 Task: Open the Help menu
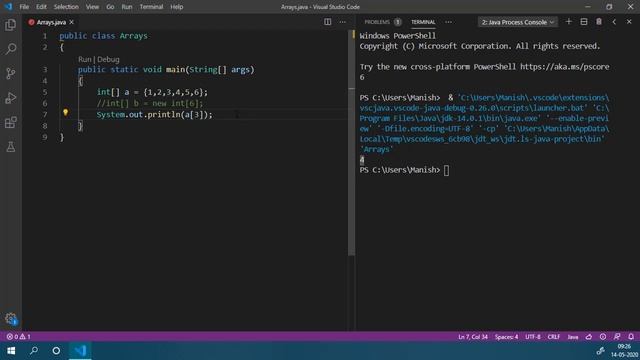[x=176, y=7]
